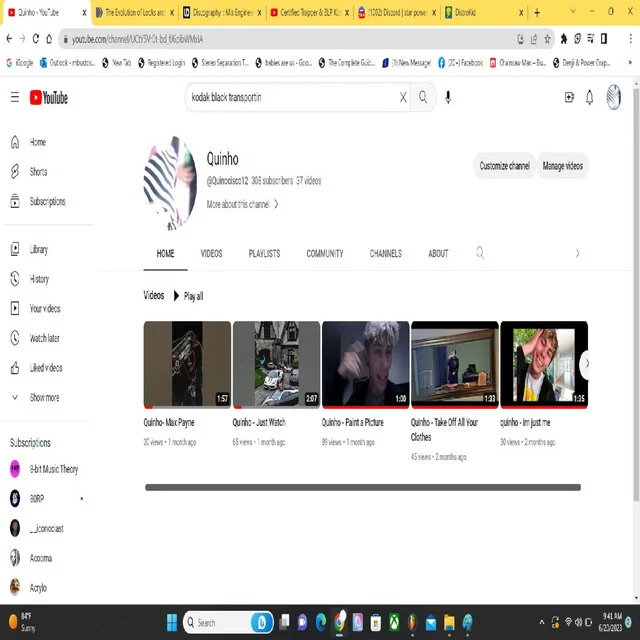This screenshot has width=640, height=640.
Task: Select the HOME channel tab
Action: coord(165,253)
